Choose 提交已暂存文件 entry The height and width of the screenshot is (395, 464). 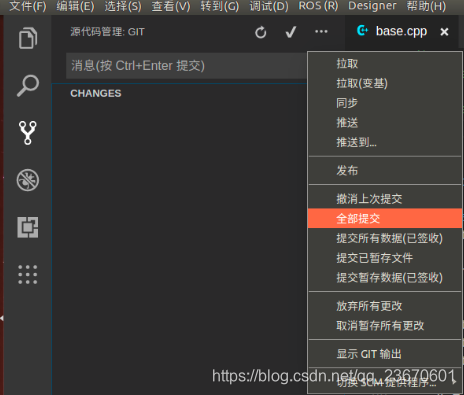(x=385, y=258)
